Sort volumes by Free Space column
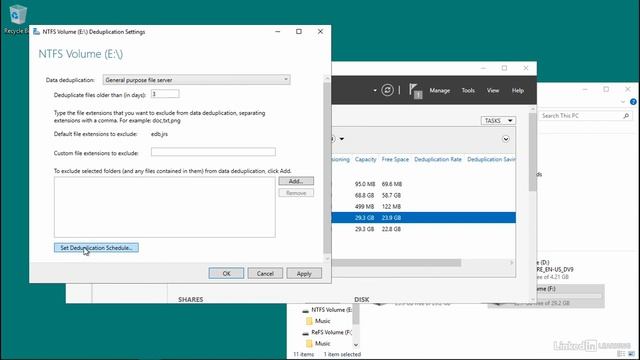The image size is (640, 360). coord(395,160)
